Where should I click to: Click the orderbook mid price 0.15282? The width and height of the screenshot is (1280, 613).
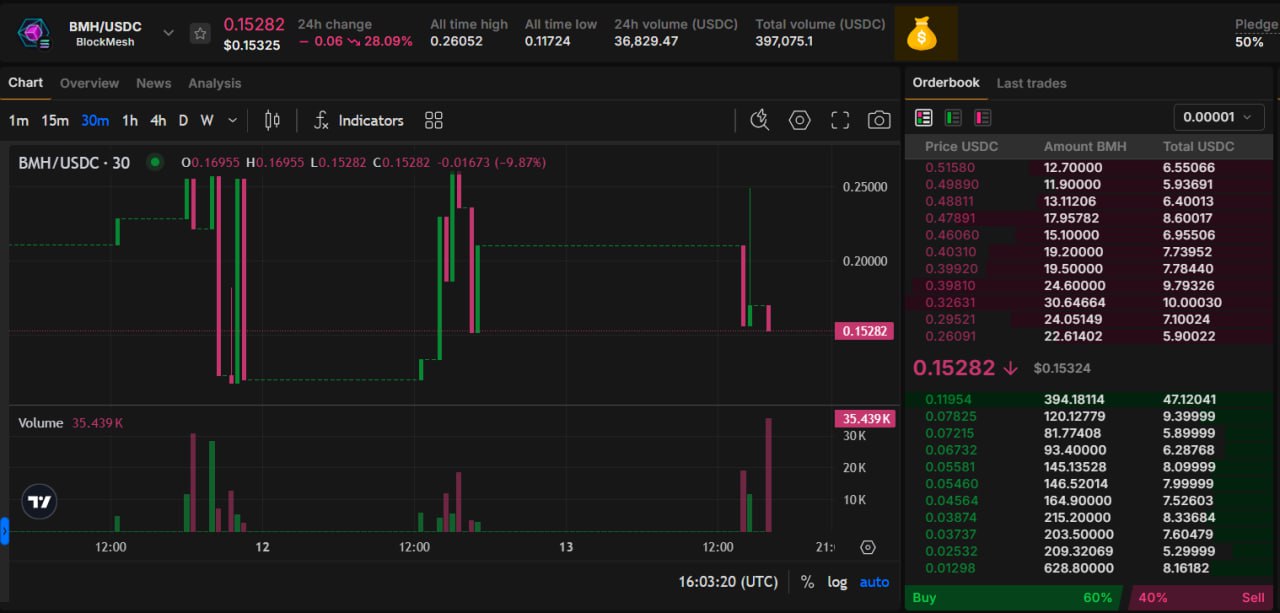pos(954,368)
